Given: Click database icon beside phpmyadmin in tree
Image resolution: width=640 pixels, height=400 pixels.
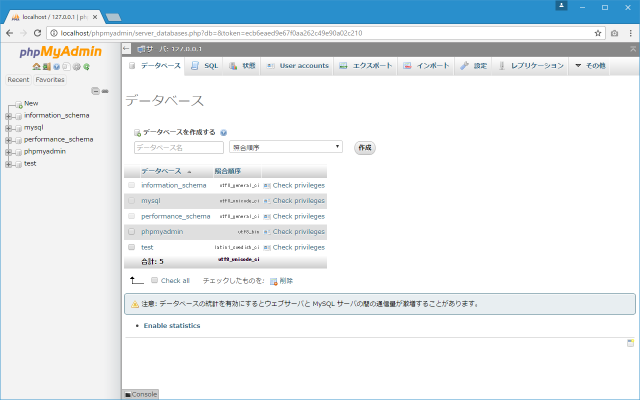Looking at the screenshot, I should tap(18, 152).
